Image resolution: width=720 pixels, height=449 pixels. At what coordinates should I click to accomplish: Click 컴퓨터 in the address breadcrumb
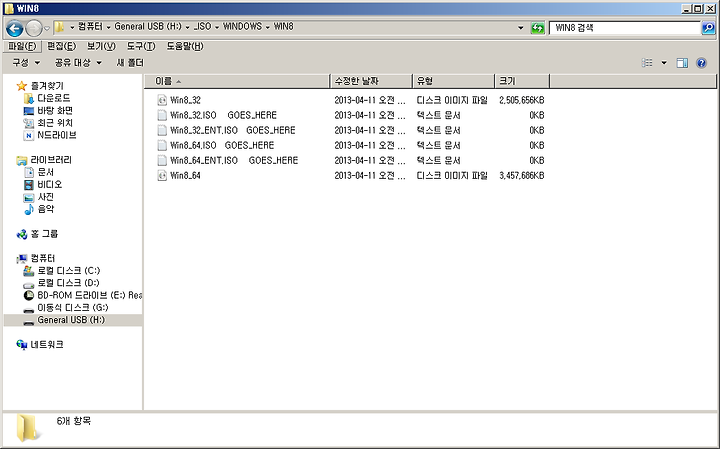[90, 27]
